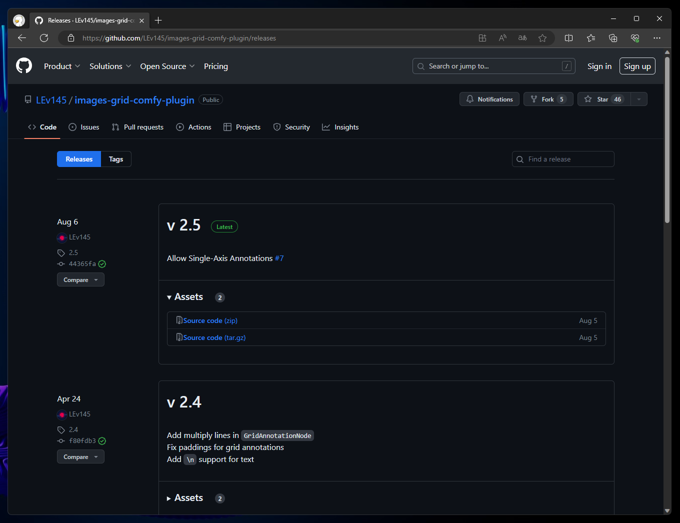The height and width of the screenshot is (523, 680).
Task: Open the Star options dropdown arrow
Action: (x=639, y=99)
